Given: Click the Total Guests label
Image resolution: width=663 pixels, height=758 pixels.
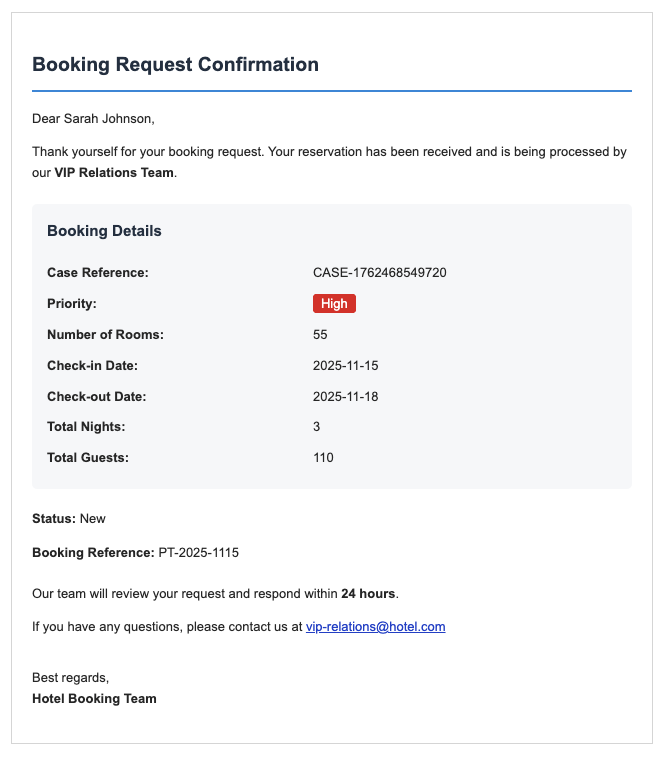Looking at the screenshot, I should (x=88, y=458).
